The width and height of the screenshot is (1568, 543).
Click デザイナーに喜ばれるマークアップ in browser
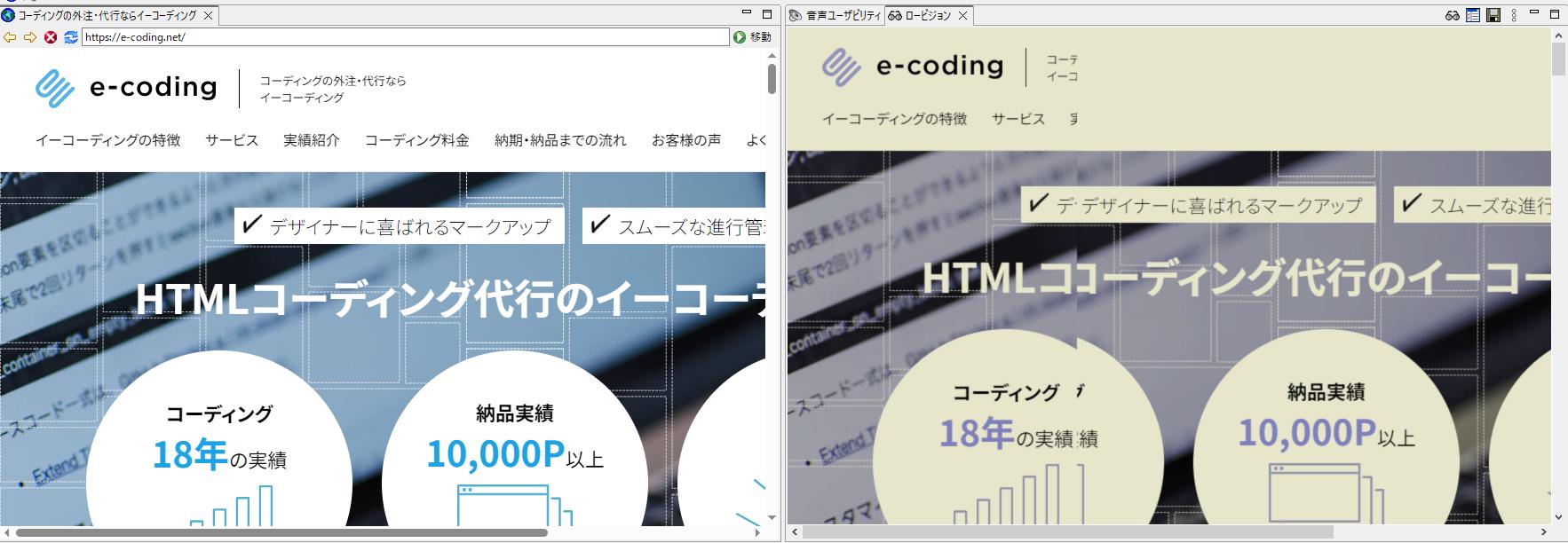click(x=400, y=225)
